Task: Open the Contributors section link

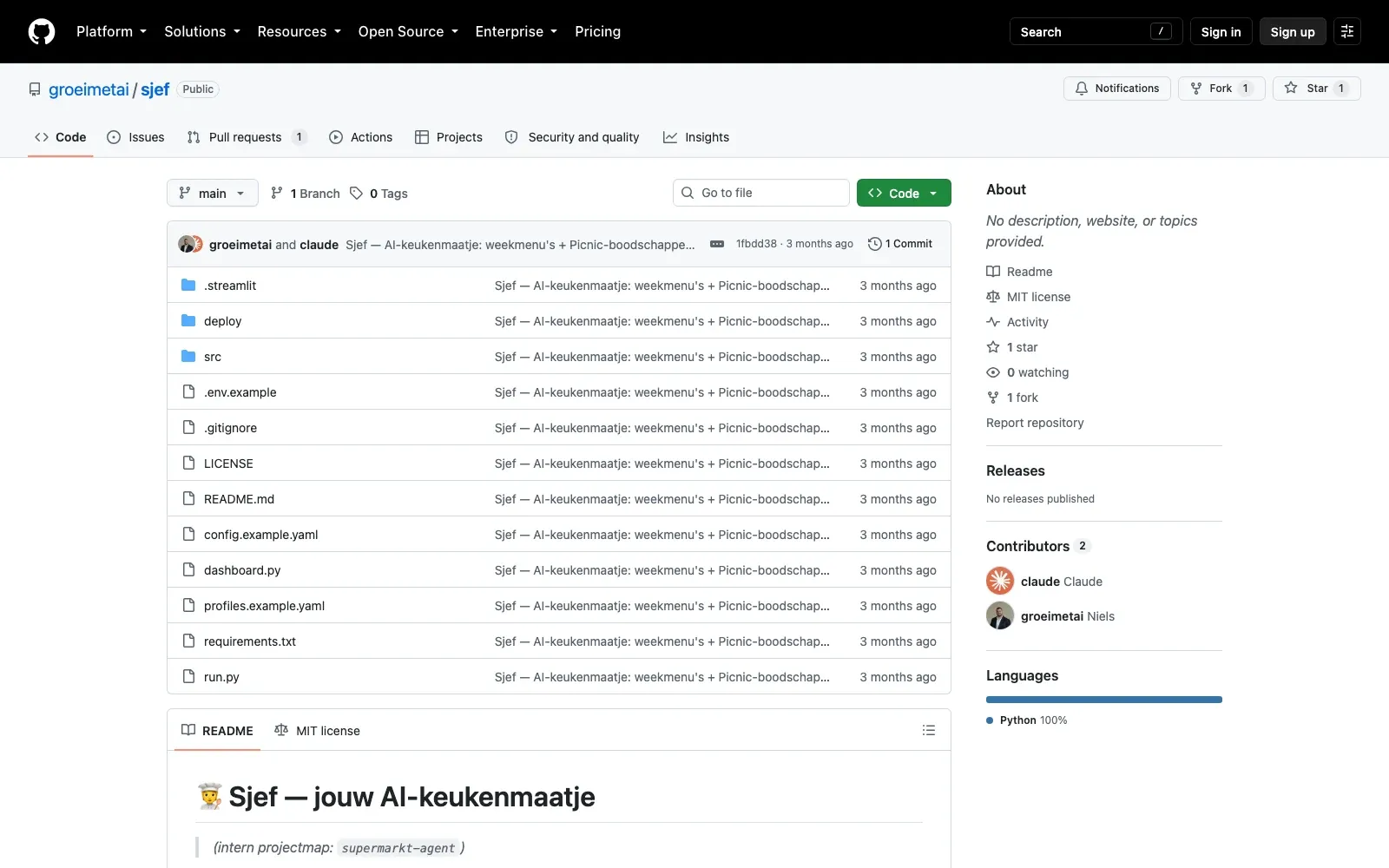Action: pos(1037,546)
